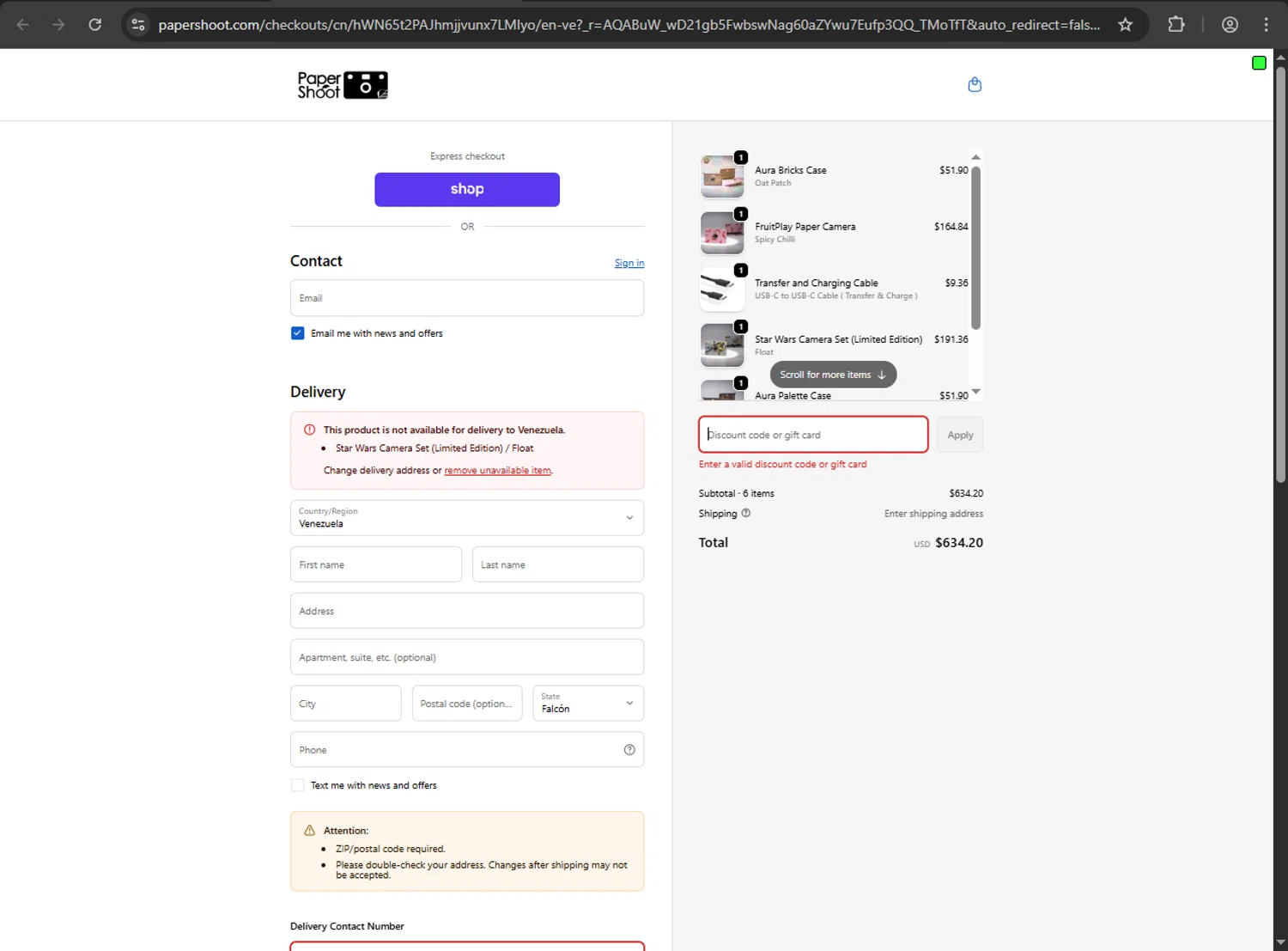Click the $164.84 price

click(951, 227)
